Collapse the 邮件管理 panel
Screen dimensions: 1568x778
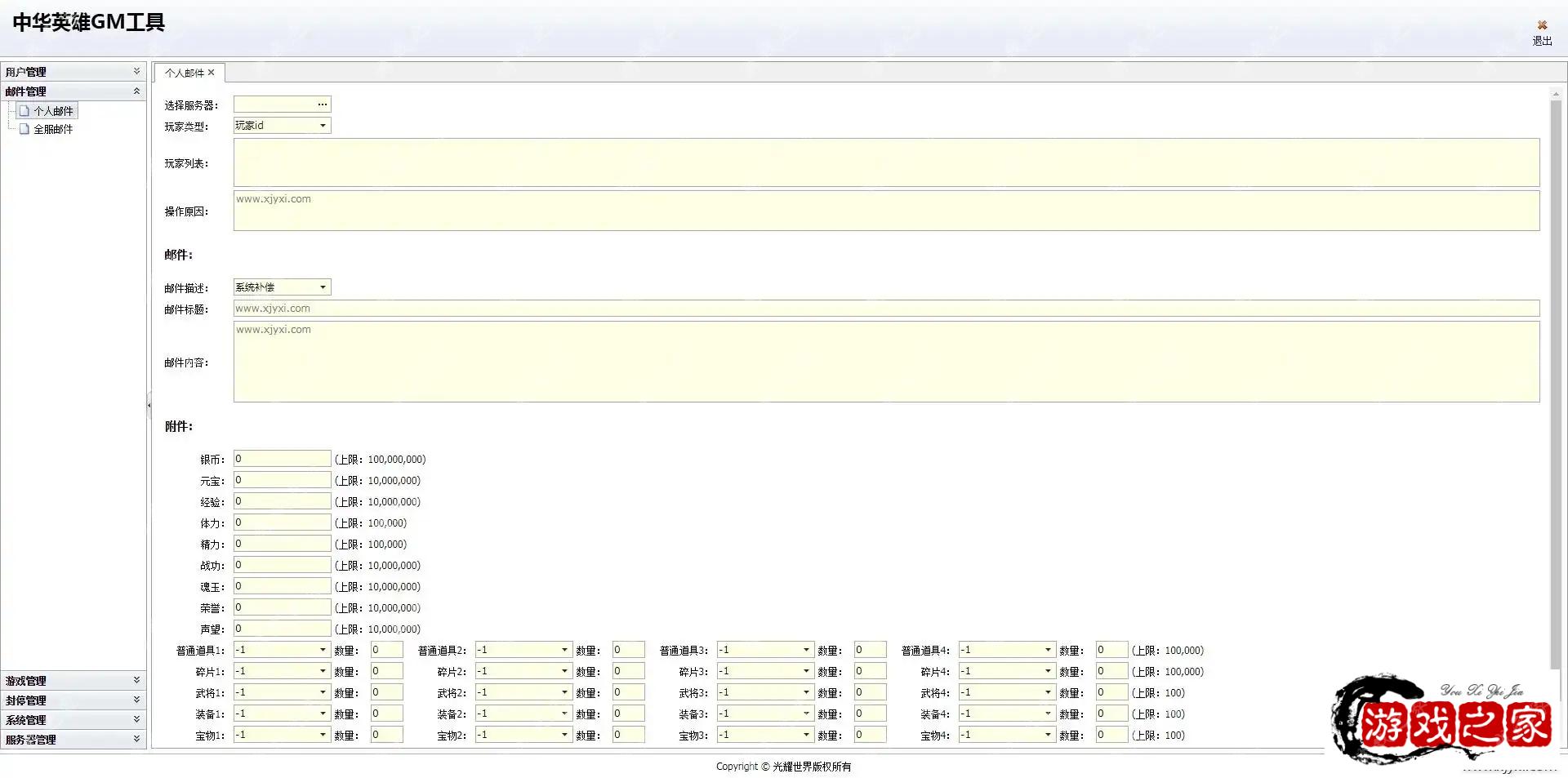pyautogui.click(x=136, y=91)
